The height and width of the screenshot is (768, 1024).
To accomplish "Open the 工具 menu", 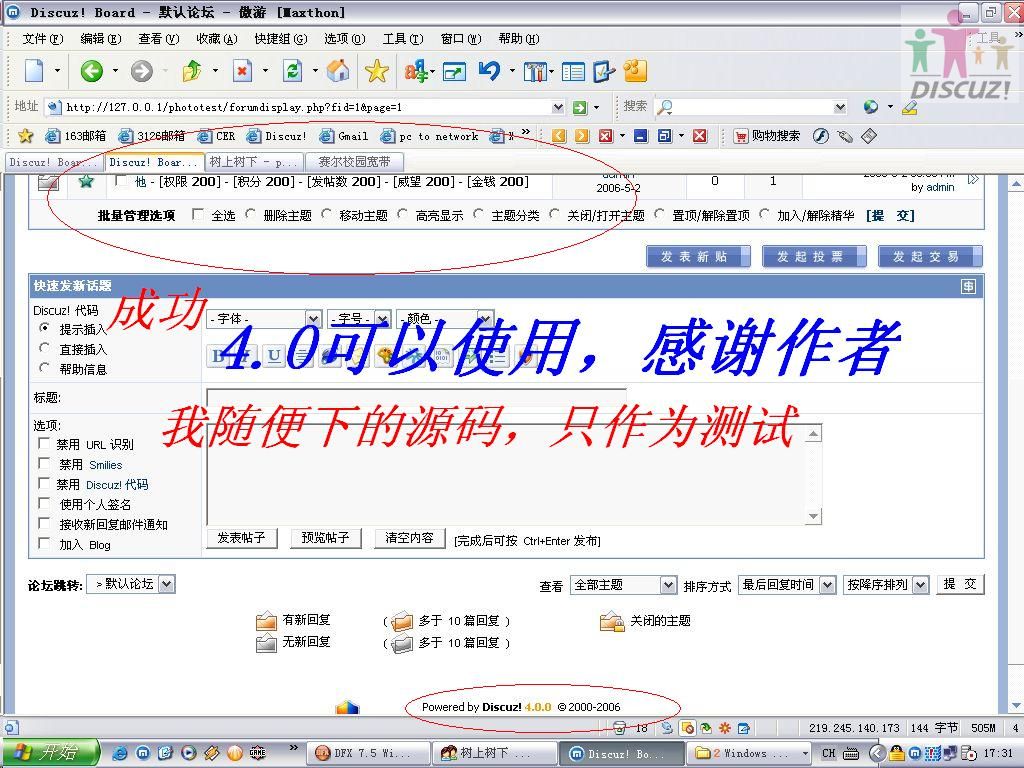I will [403, 39].
